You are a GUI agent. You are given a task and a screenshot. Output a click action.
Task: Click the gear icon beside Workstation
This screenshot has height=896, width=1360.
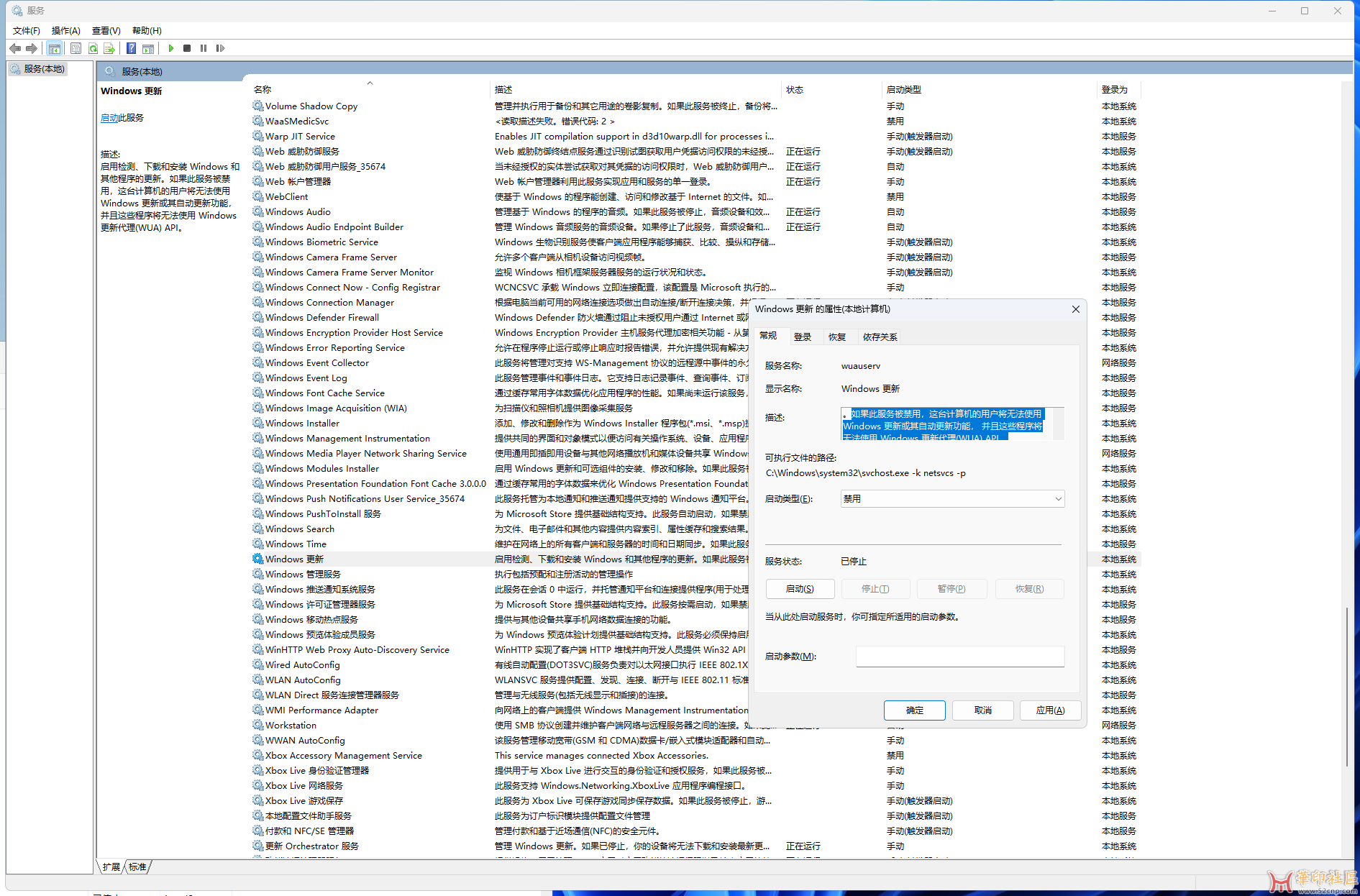coord(257,725)
